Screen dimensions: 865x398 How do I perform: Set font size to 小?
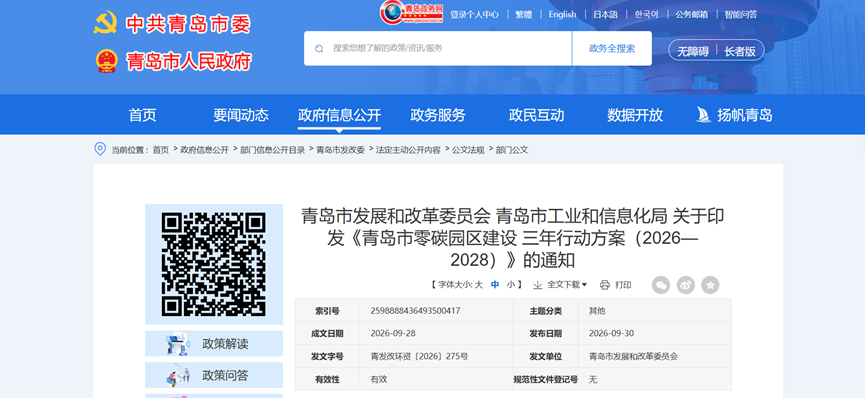[511, 285]
